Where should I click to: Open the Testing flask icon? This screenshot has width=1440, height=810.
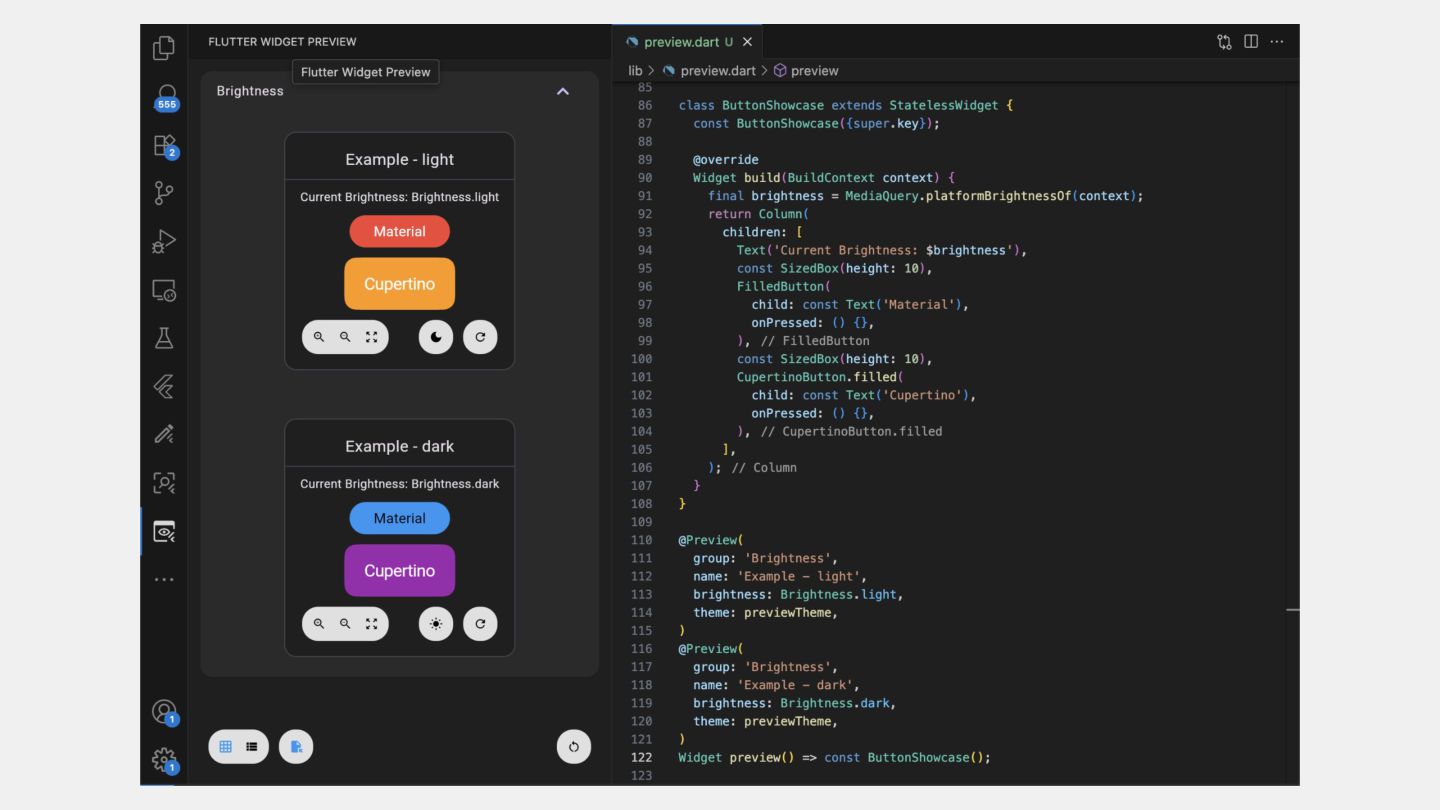coord(164,338)
